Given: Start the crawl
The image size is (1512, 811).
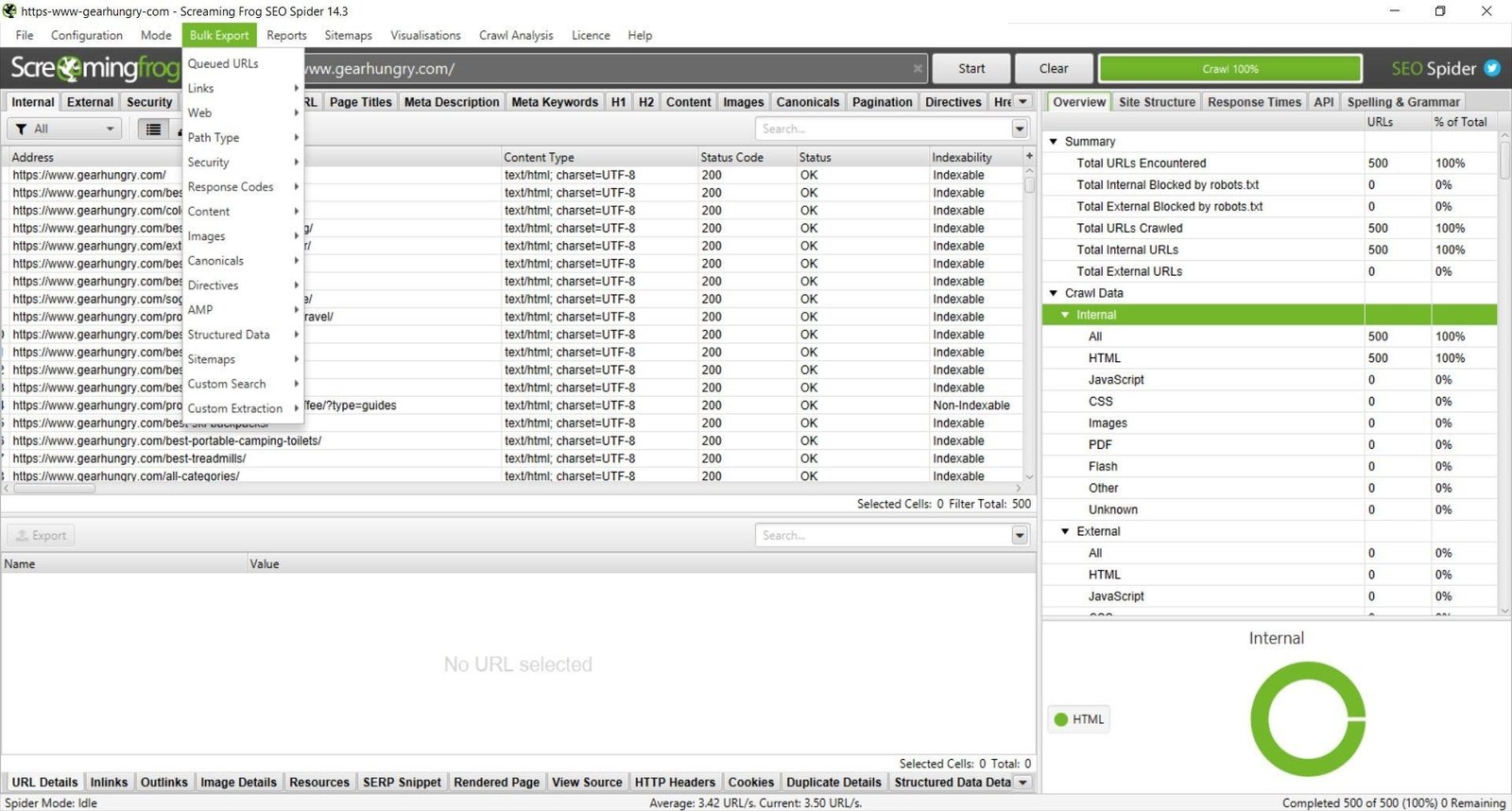Looking at the screenshot, I should [x=971, y=68].
